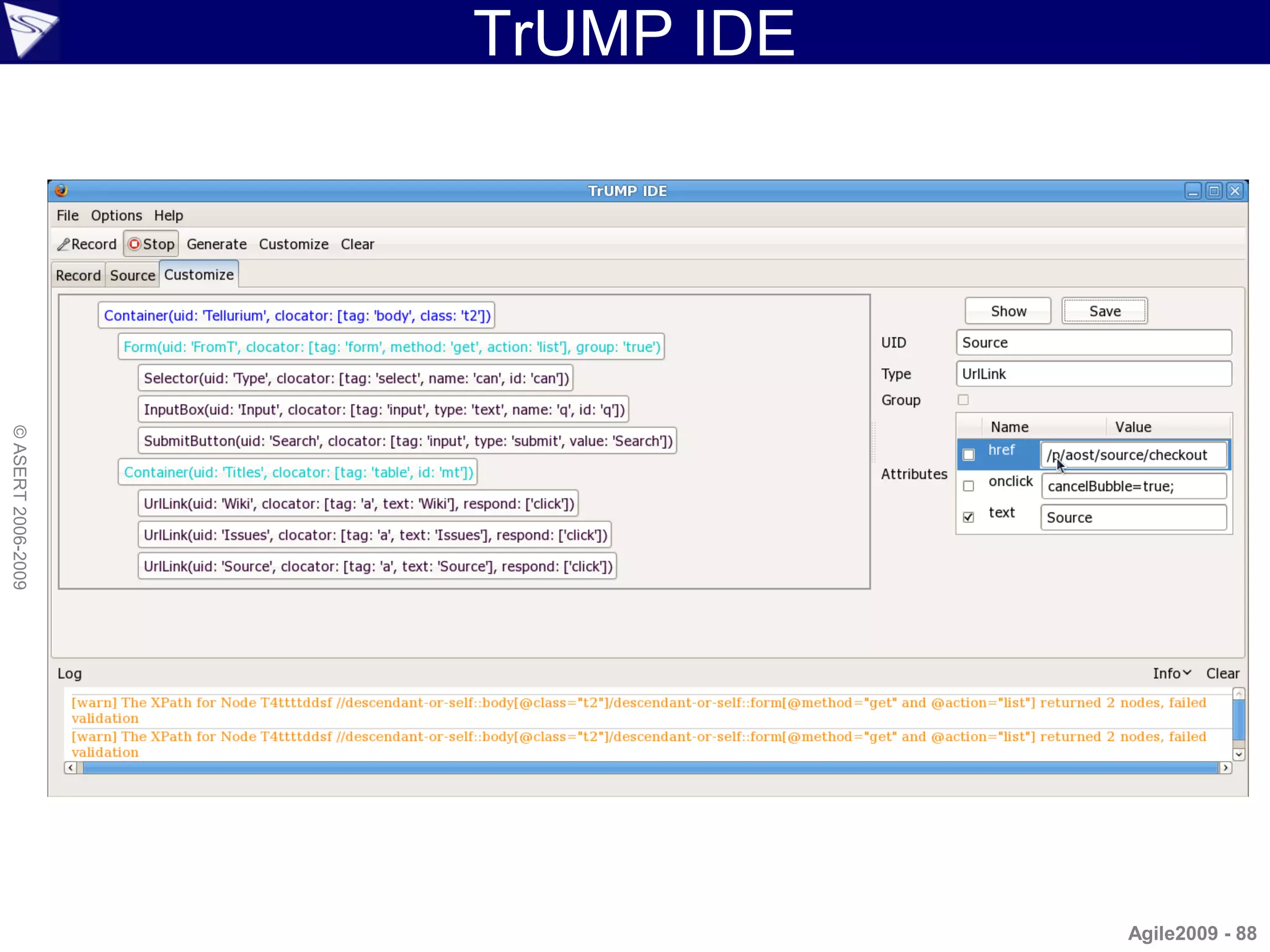1270x952 pixels.
Task: Select the Form 'FromT' node
Action: 391,347
